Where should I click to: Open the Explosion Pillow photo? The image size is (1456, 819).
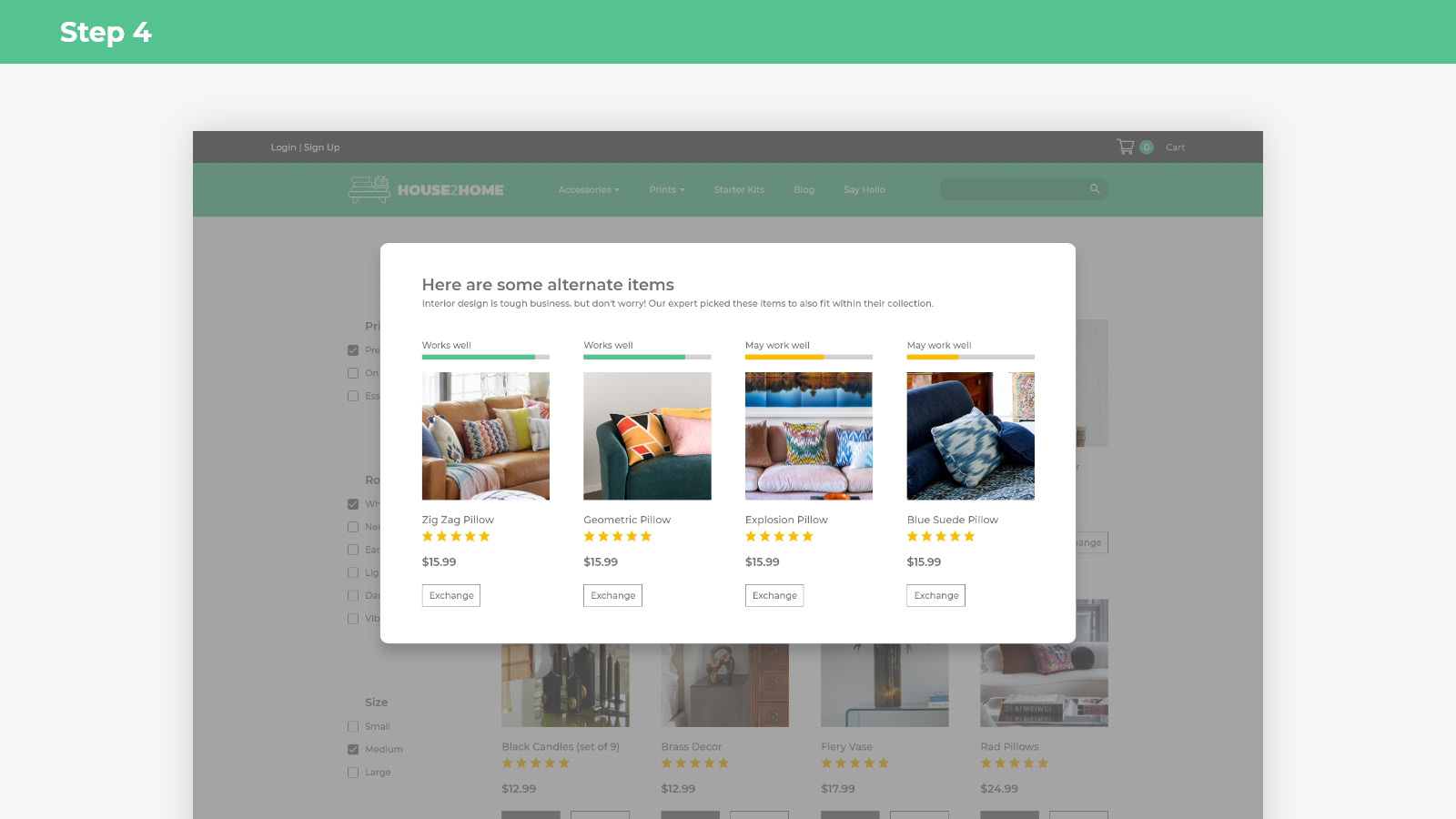(809, 436)
